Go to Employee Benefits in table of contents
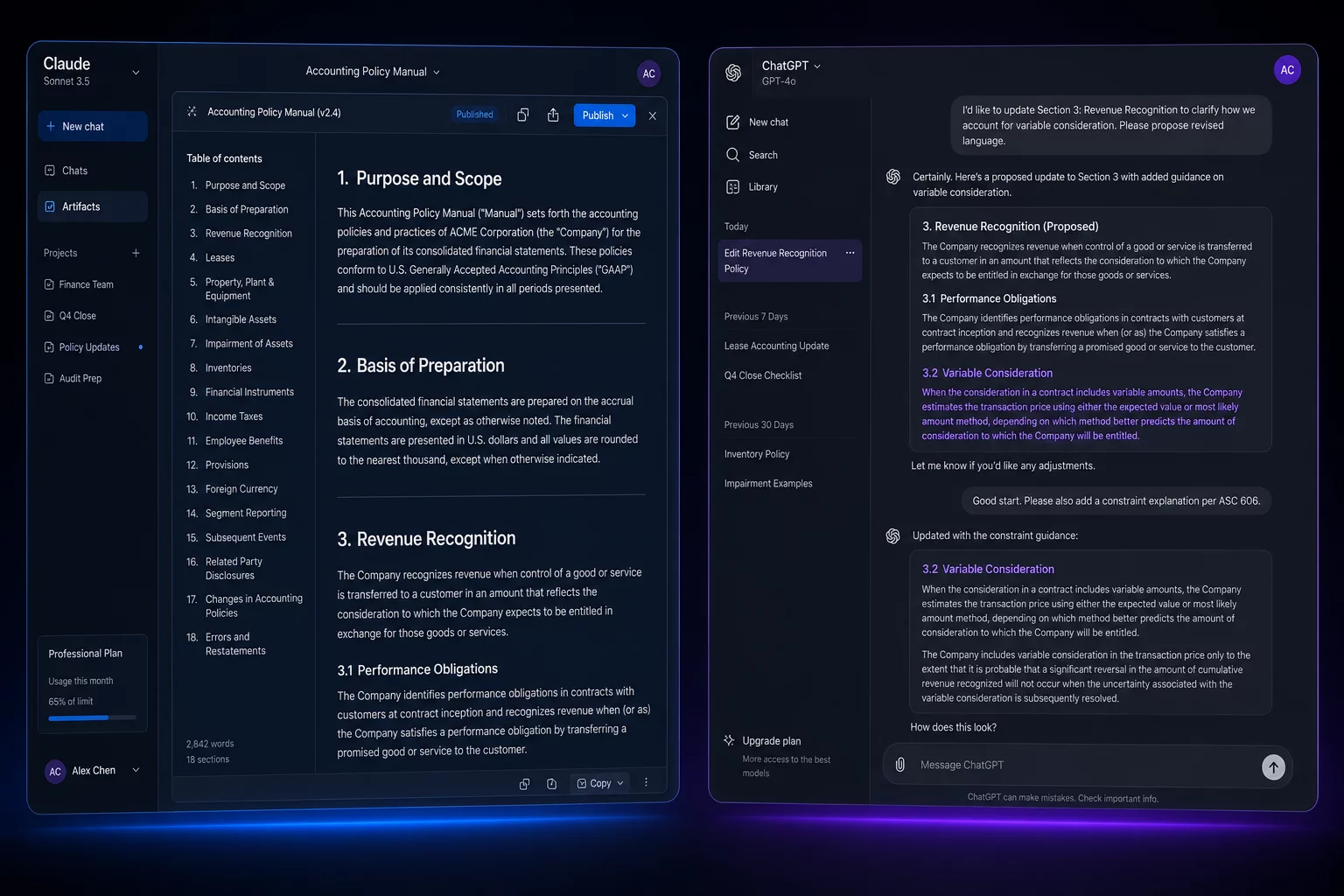Image resolution: width=1344 pixels, height=896 pixels. 244,441
